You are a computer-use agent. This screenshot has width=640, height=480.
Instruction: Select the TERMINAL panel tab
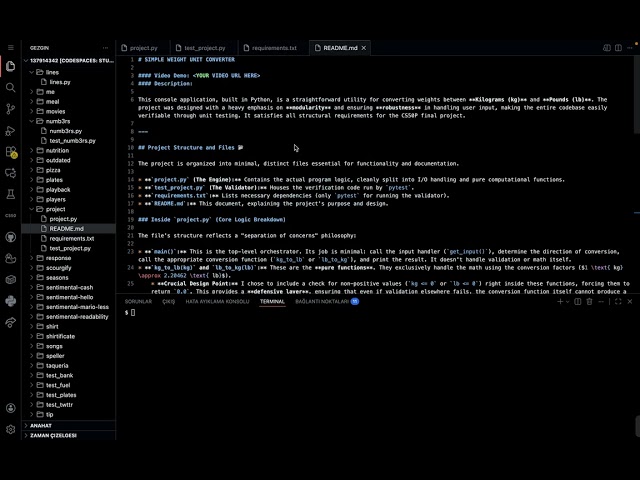[x=272, y=301]
